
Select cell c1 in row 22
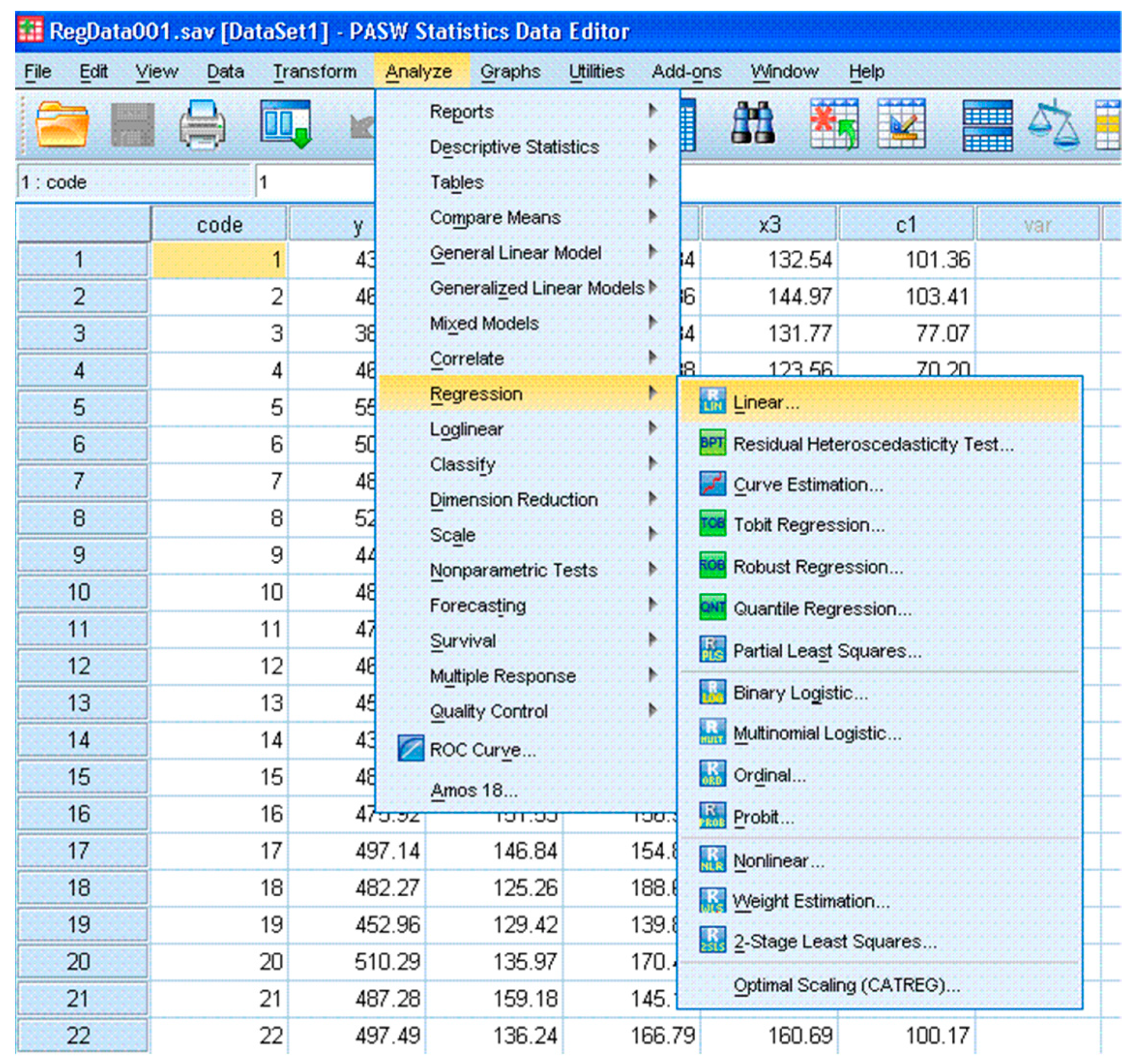tap(907, 1036)
